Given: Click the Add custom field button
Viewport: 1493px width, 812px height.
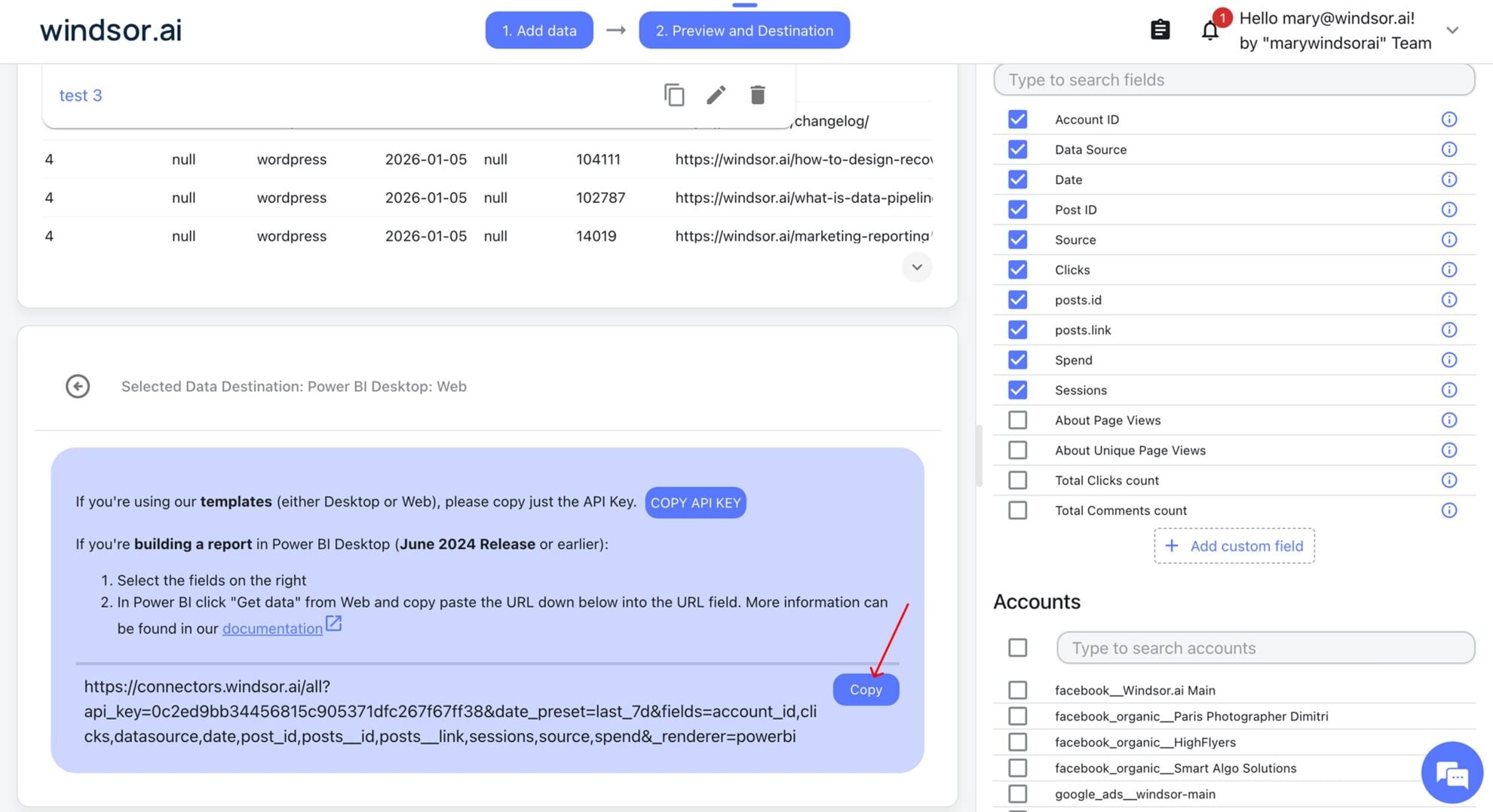Looking at the screenshot, I should [x=1234, y=546].
